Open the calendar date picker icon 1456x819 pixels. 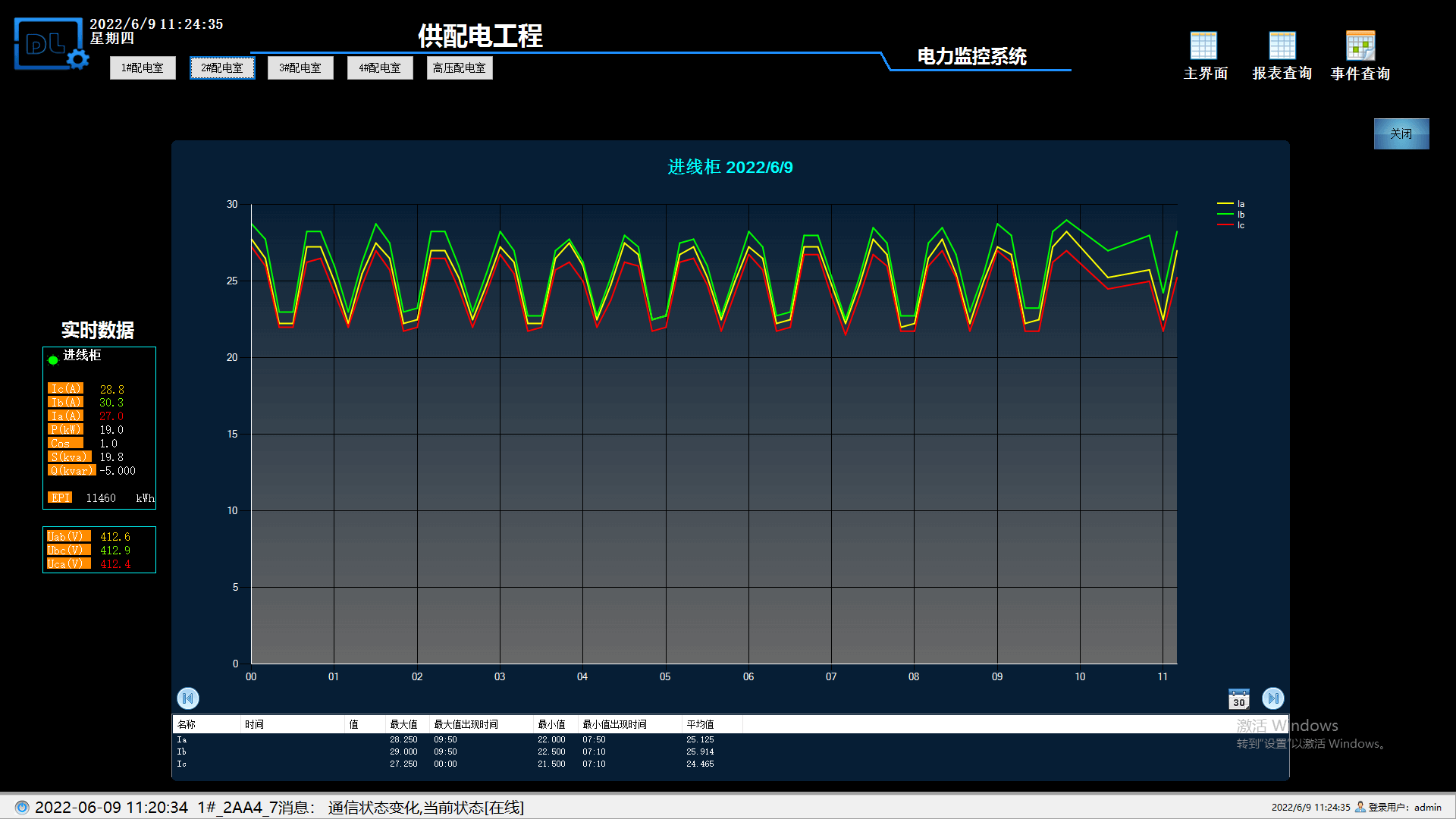1238,698
